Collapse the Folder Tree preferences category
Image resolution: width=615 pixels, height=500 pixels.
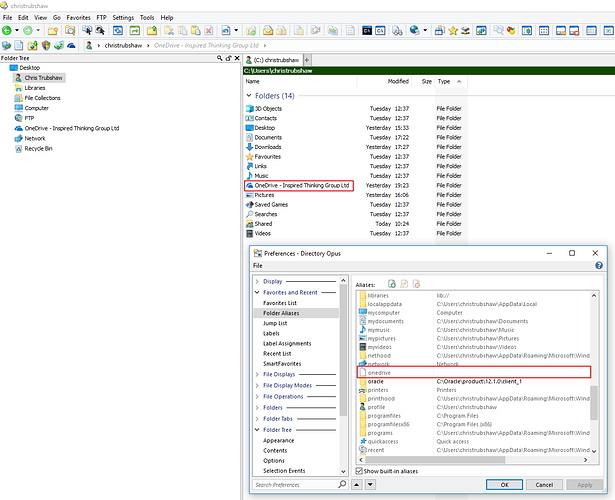(257, 430)
